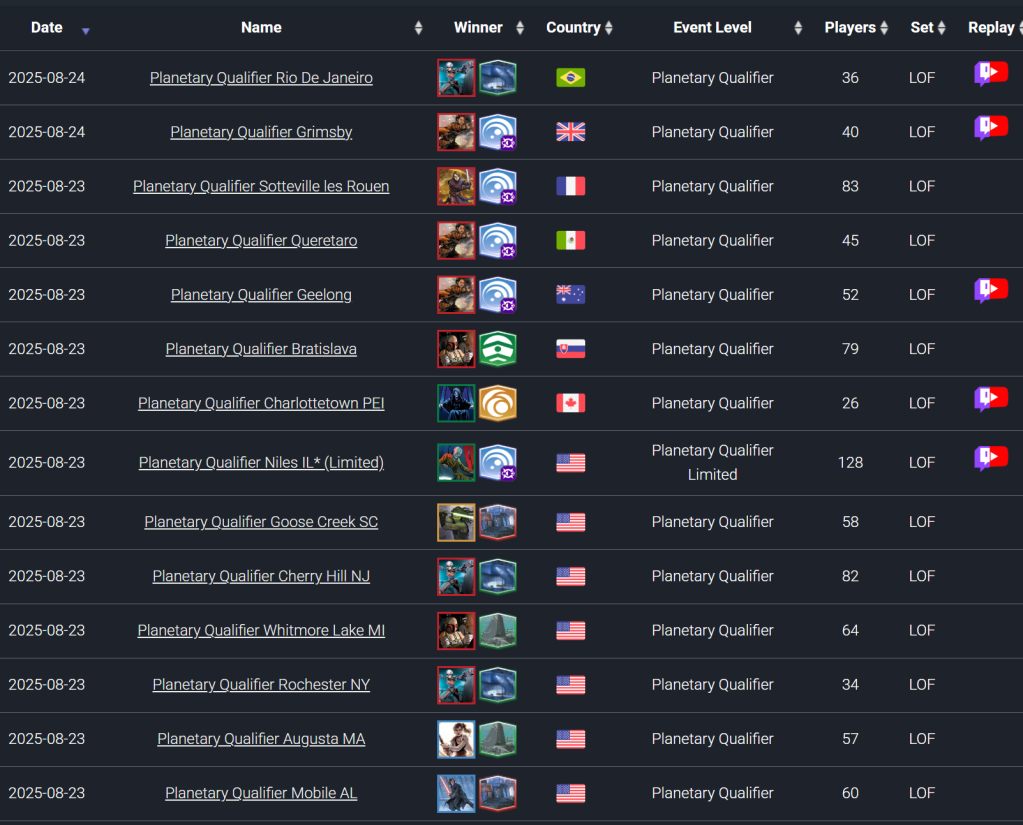
Task: Open Planetary Qualifier Mobile AL link
Action: 261,793
